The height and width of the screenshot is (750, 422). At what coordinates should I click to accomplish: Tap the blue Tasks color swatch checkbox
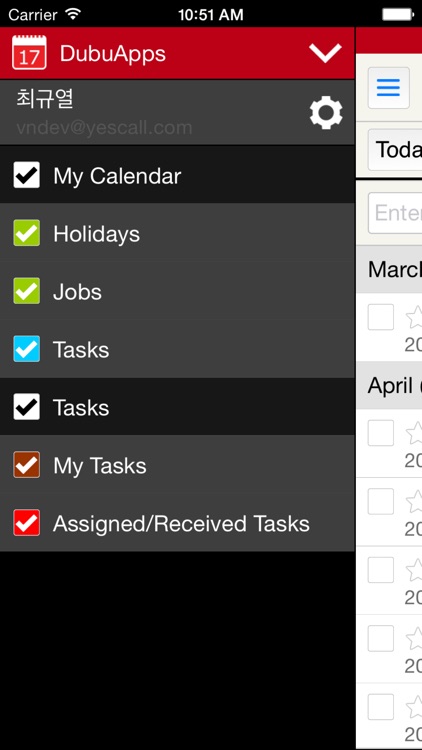coord(27,349)
